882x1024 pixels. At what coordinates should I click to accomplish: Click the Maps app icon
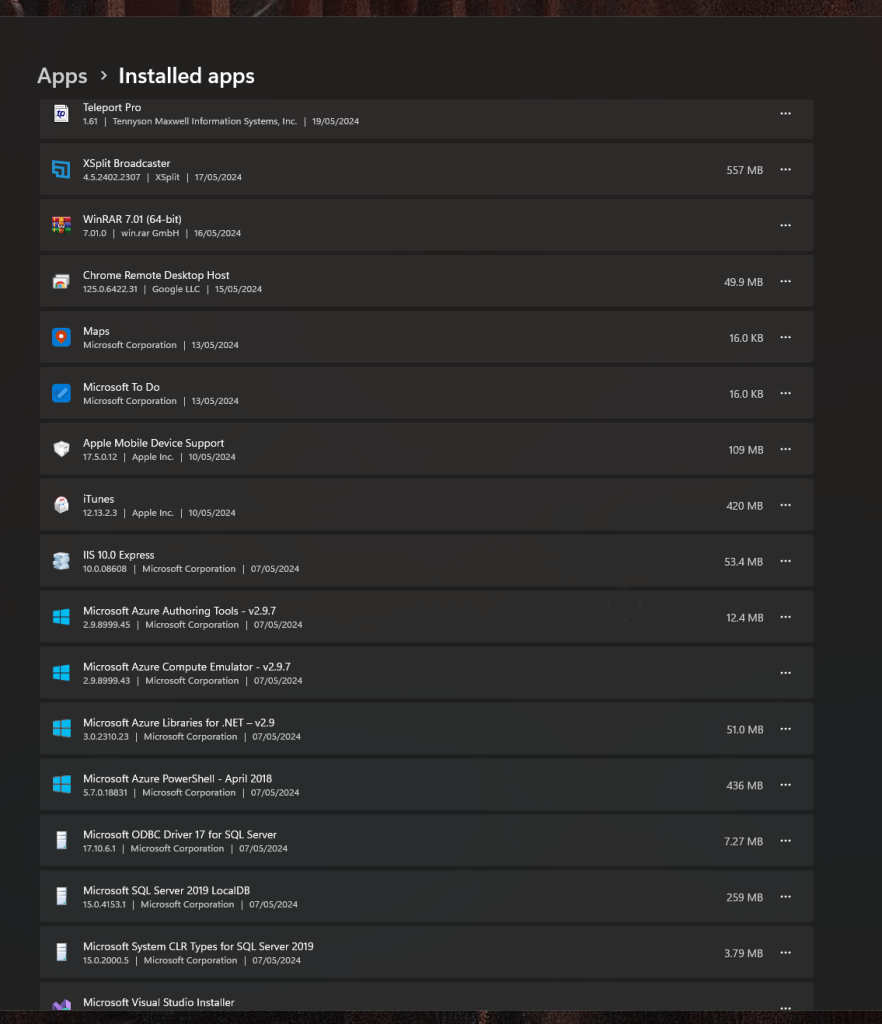pos(61,338)
